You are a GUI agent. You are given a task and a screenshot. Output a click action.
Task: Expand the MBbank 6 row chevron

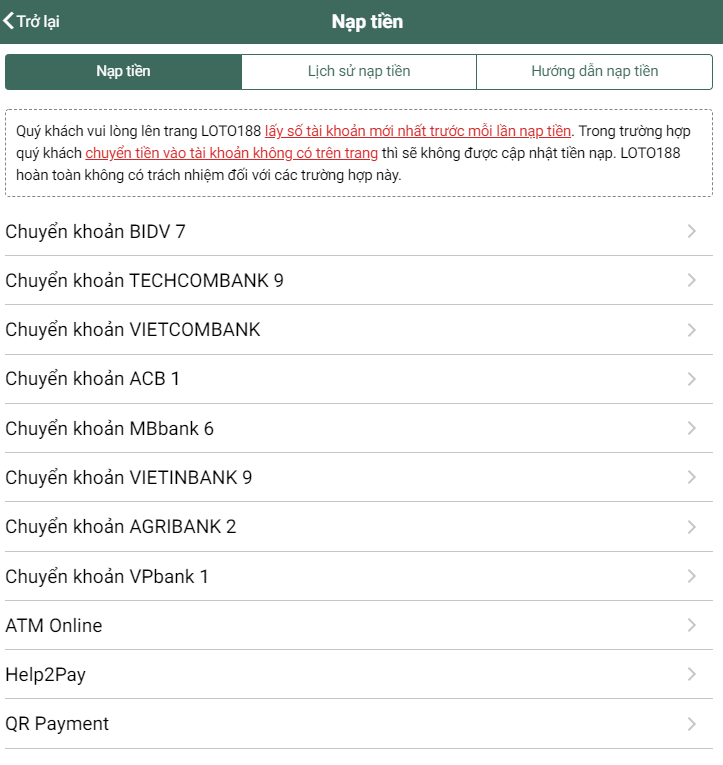pos(691,428)
